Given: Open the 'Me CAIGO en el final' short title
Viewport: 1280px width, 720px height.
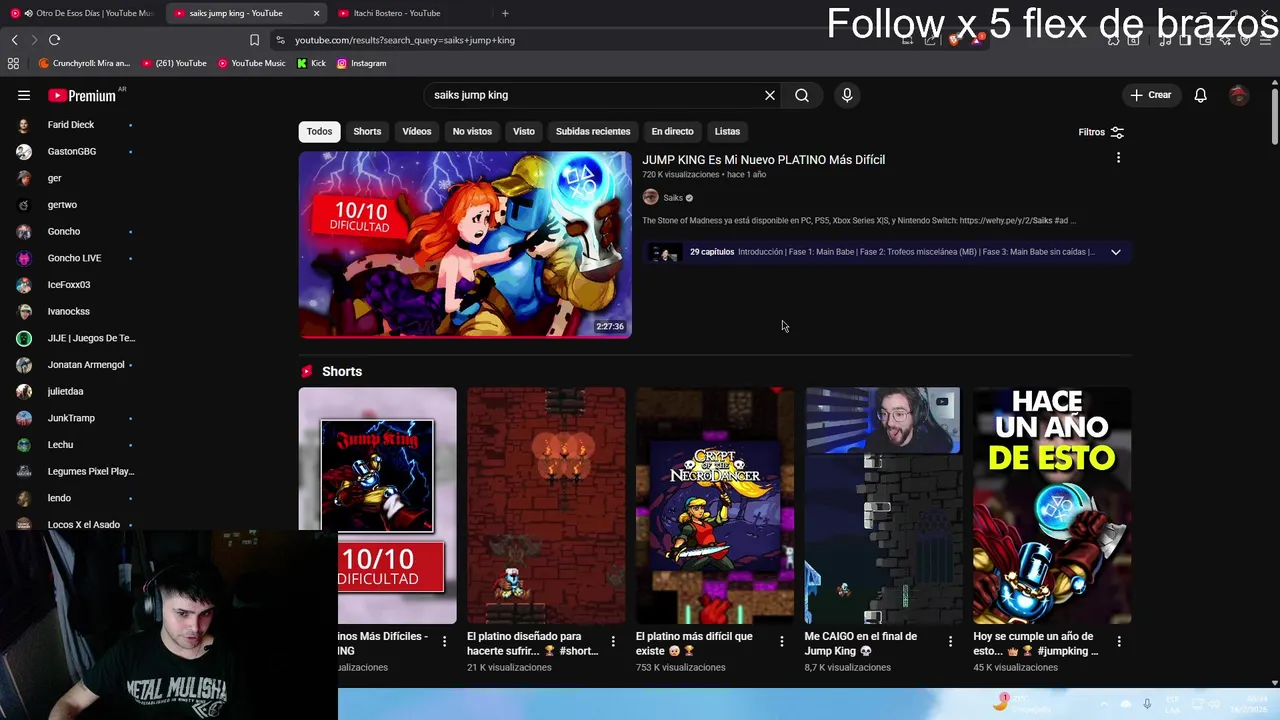Looking at the screenshot, I should [x=861, y=643].
